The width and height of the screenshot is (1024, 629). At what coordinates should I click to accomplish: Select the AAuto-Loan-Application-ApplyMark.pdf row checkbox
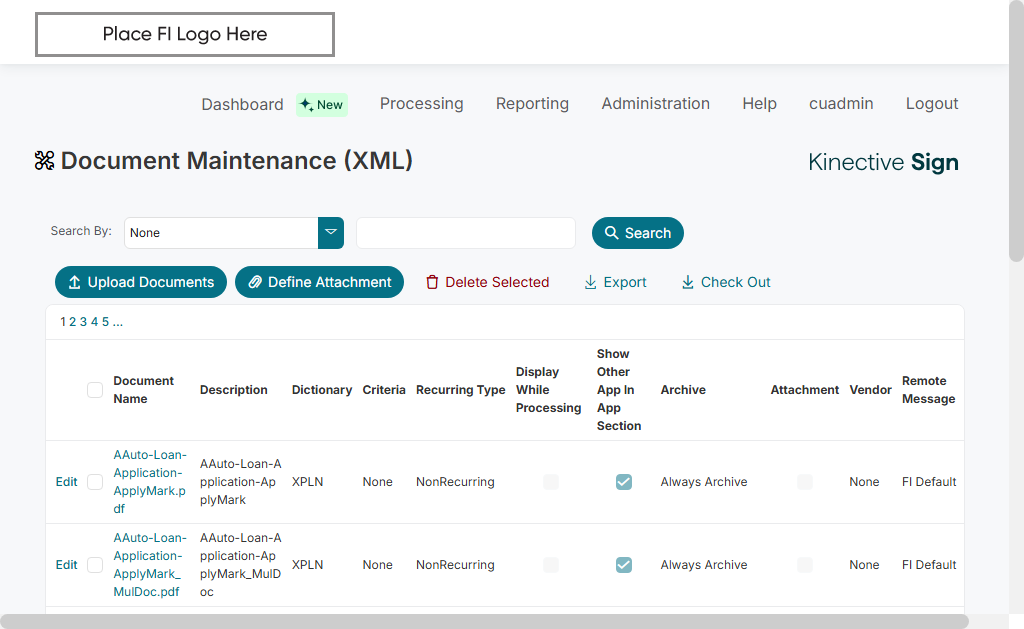[x=95, y=482]
